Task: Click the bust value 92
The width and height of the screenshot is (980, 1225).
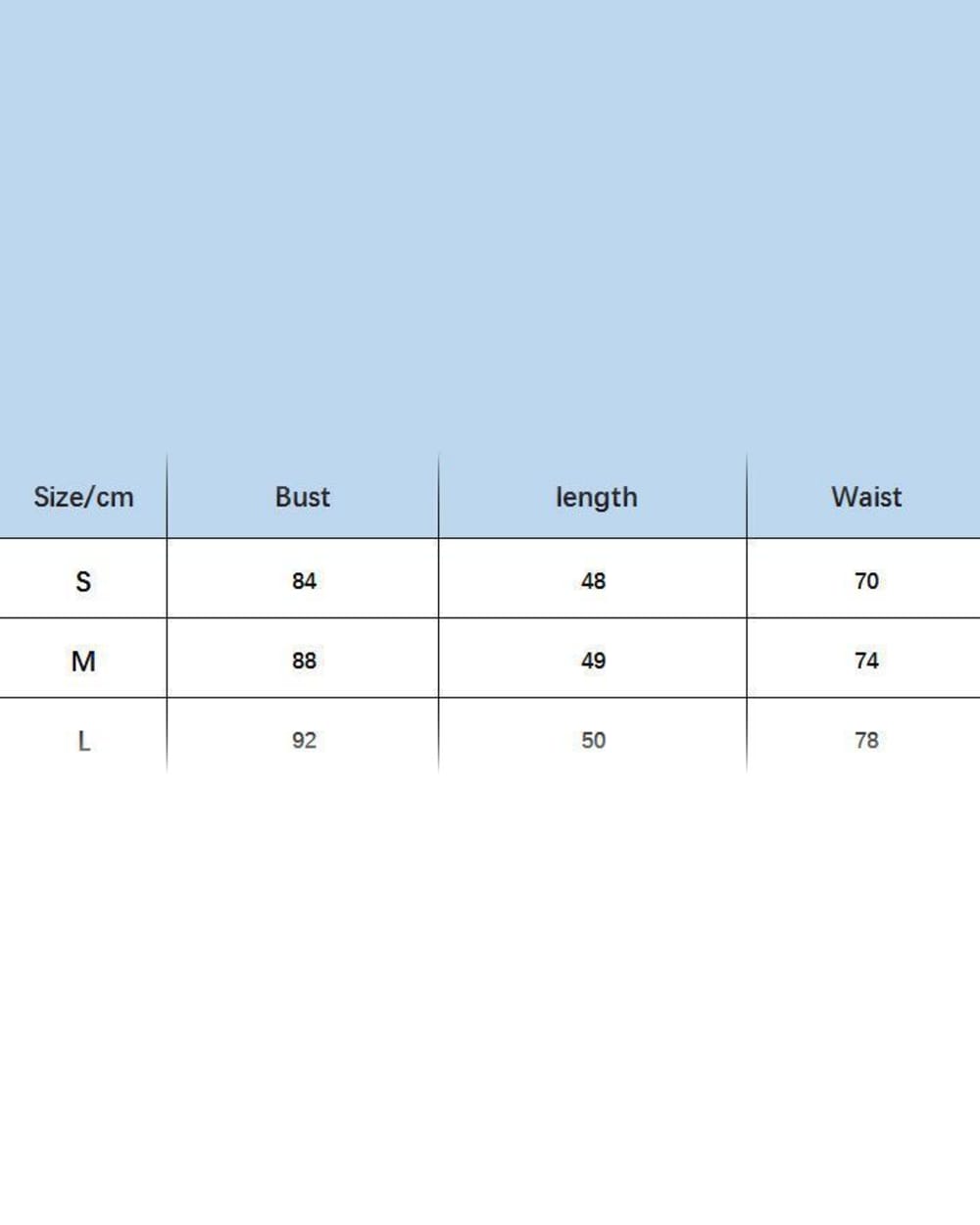Action: 304,740
